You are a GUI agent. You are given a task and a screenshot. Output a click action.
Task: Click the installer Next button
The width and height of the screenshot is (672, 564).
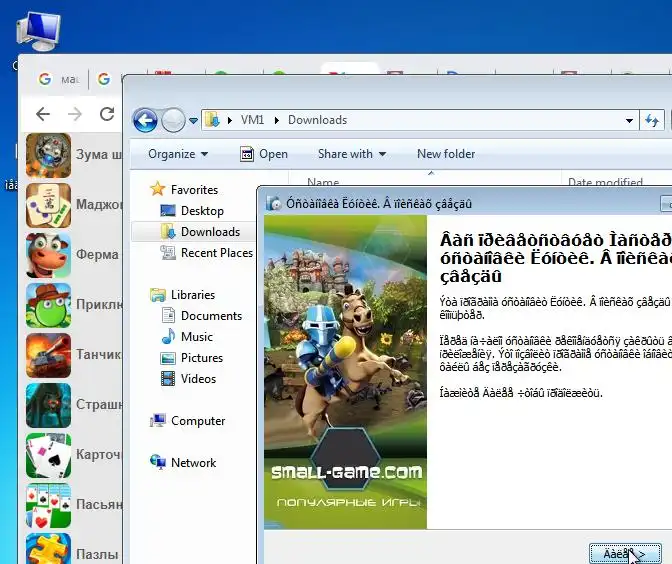[625, 554]
